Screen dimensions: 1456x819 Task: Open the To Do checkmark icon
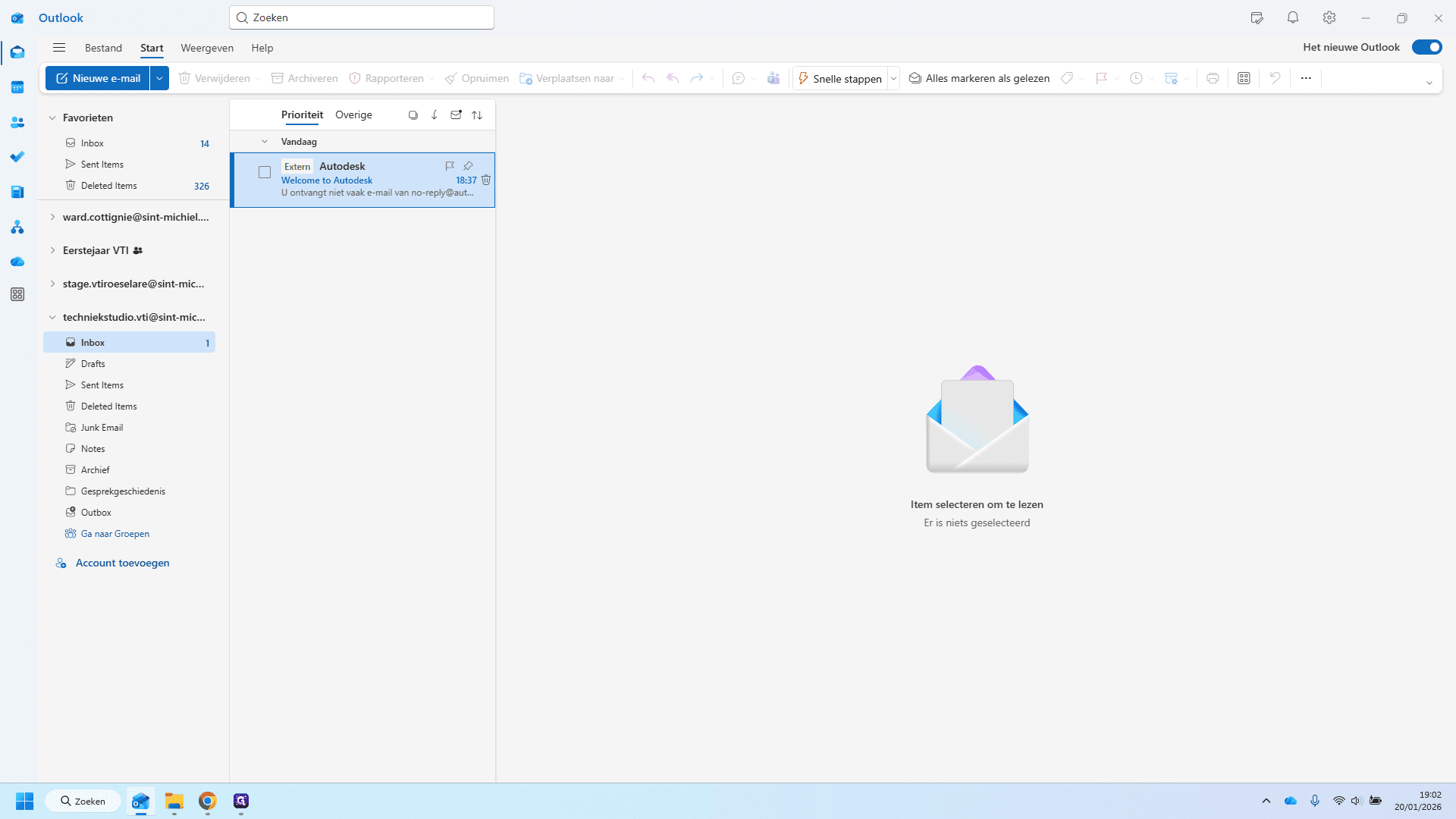pyautogui.click(x=17, y=157)
